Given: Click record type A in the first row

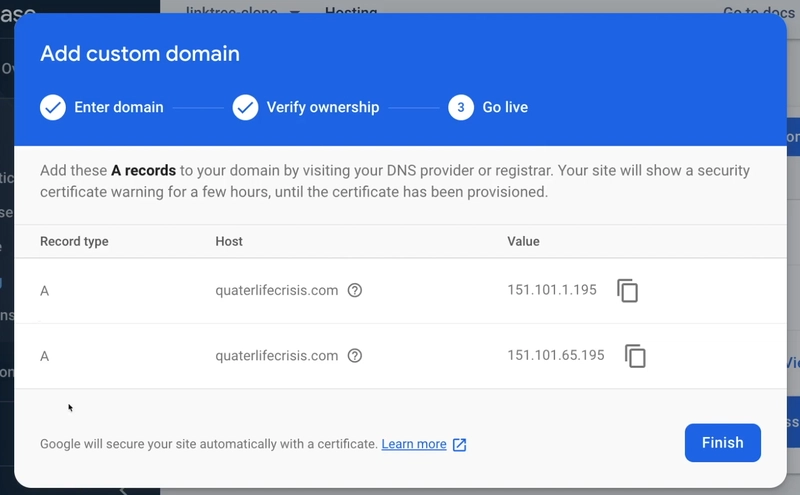Looking at the screenshot, I should (44, 291).
